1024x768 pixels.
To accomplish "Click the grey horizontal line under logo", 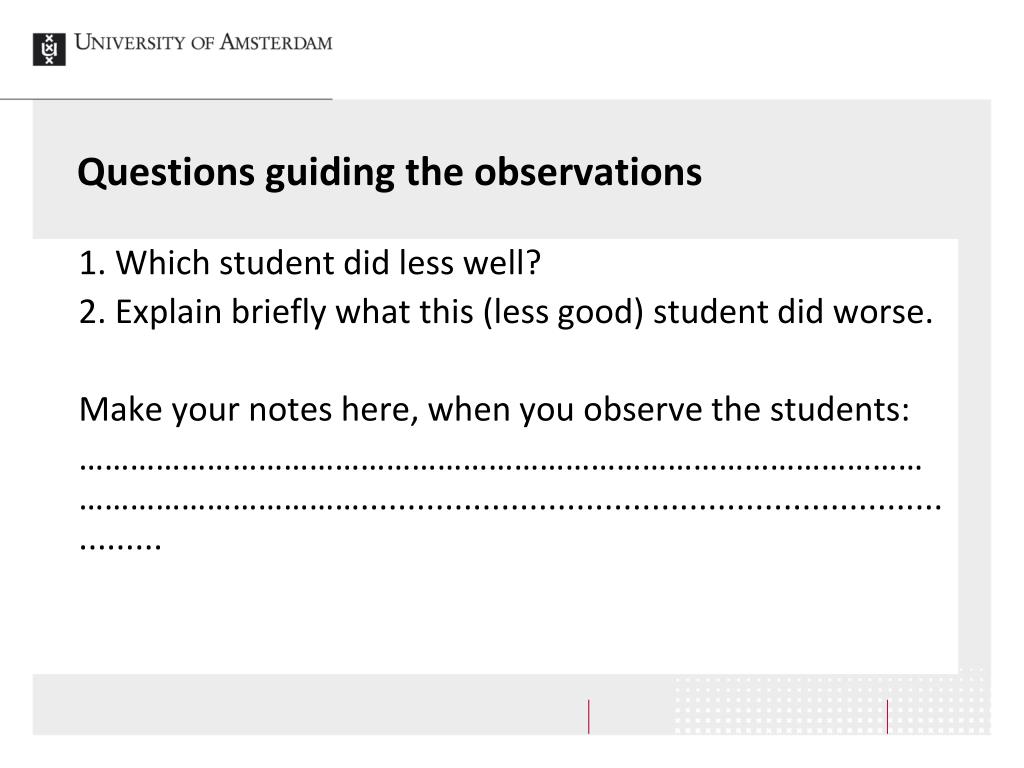I will click(x=166, y=99).
